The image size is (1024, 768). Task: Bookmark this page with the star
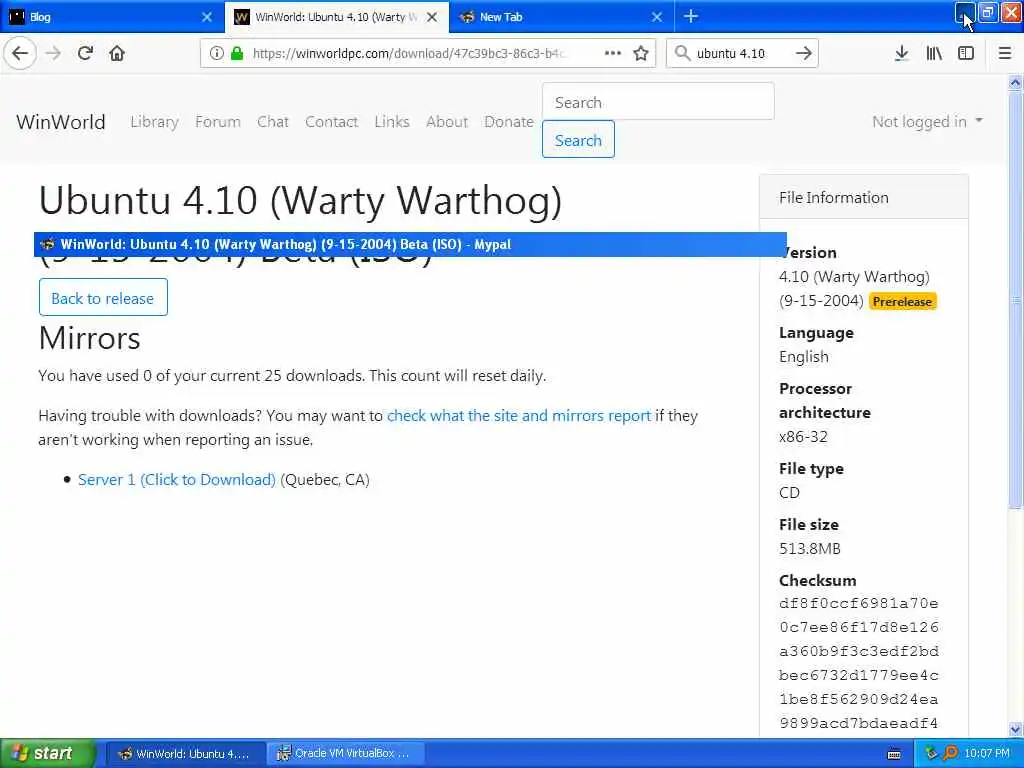[x=641, y=53]
